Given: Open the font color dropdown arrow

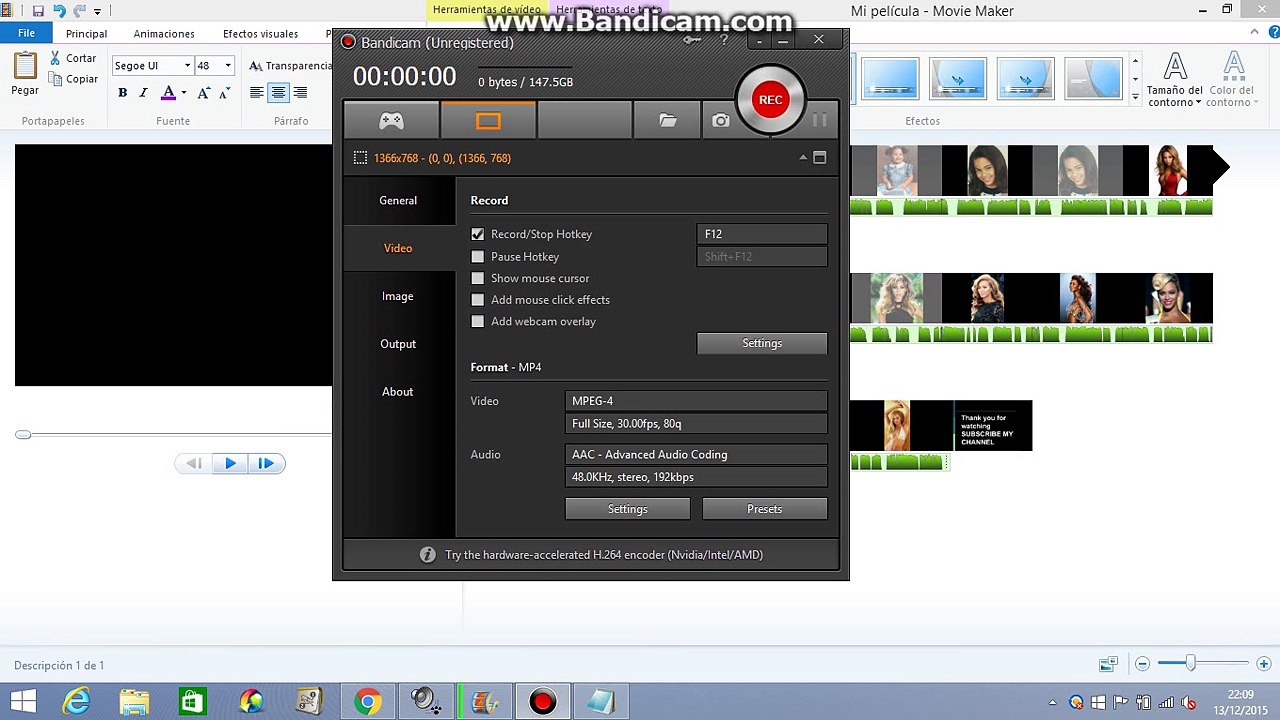Looking at the screenshot, I should pos(184,93).
